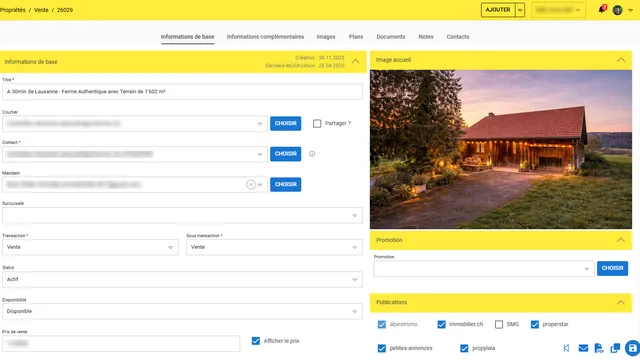Toggle the Partager checkbox
Viewport: 640px width, 360px height.
[x=317, y=123]
